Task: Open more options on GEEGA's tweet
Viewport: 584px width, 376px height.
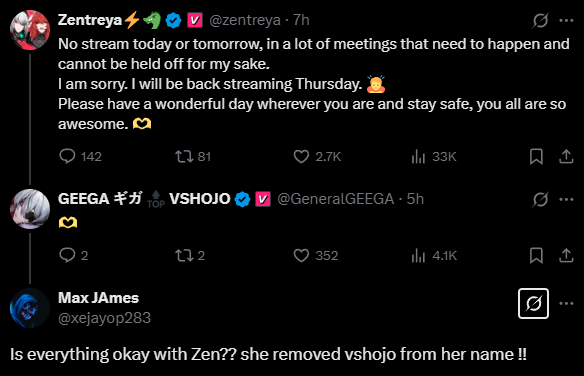Action: pyautogui.click(x=566, y=199)
